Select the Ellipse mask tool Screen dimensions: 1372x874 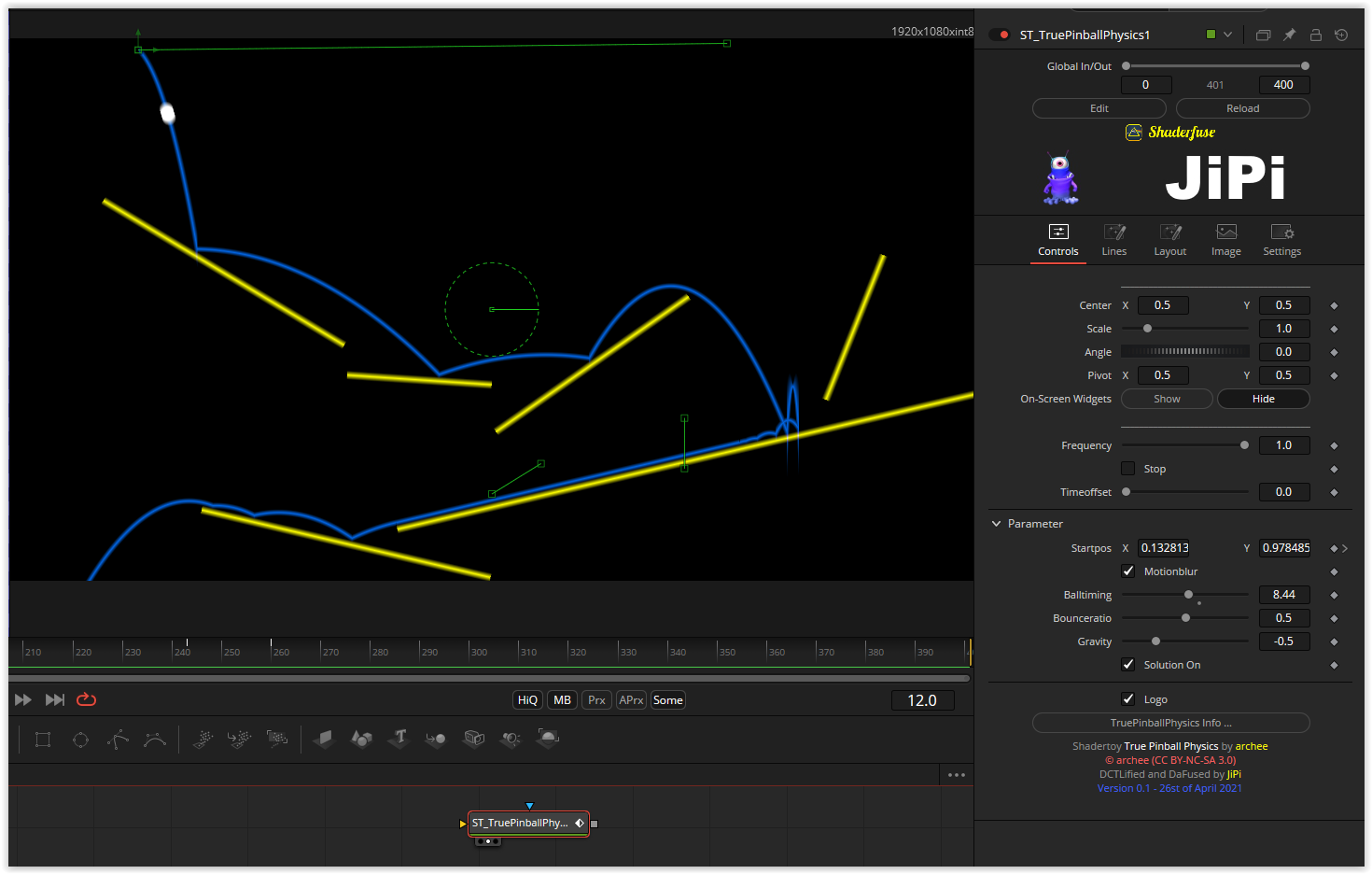click(x=80, y=740)
